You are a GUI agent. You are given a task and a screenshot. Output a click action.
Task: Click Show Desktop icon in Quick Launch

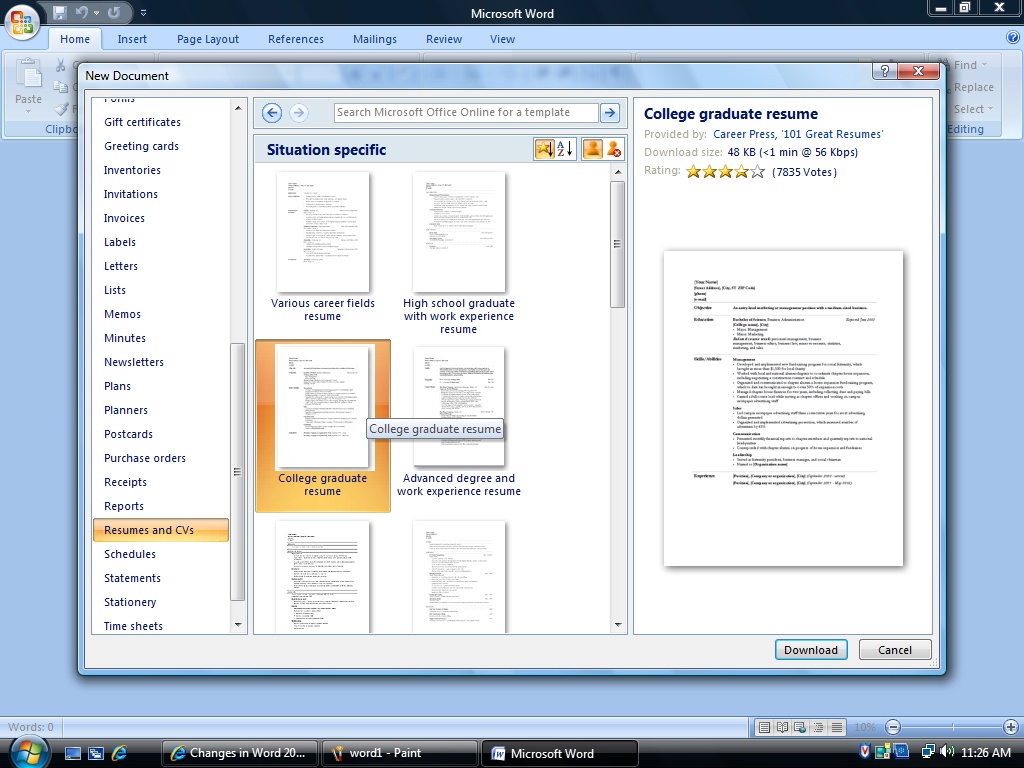(x=72, y=753)
